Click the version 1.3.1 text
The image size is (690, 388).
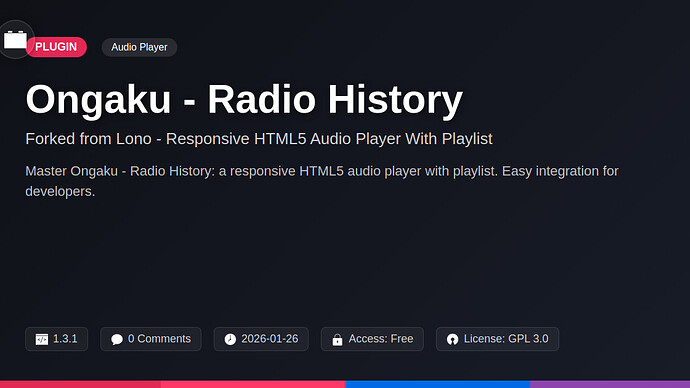[65, 339]
